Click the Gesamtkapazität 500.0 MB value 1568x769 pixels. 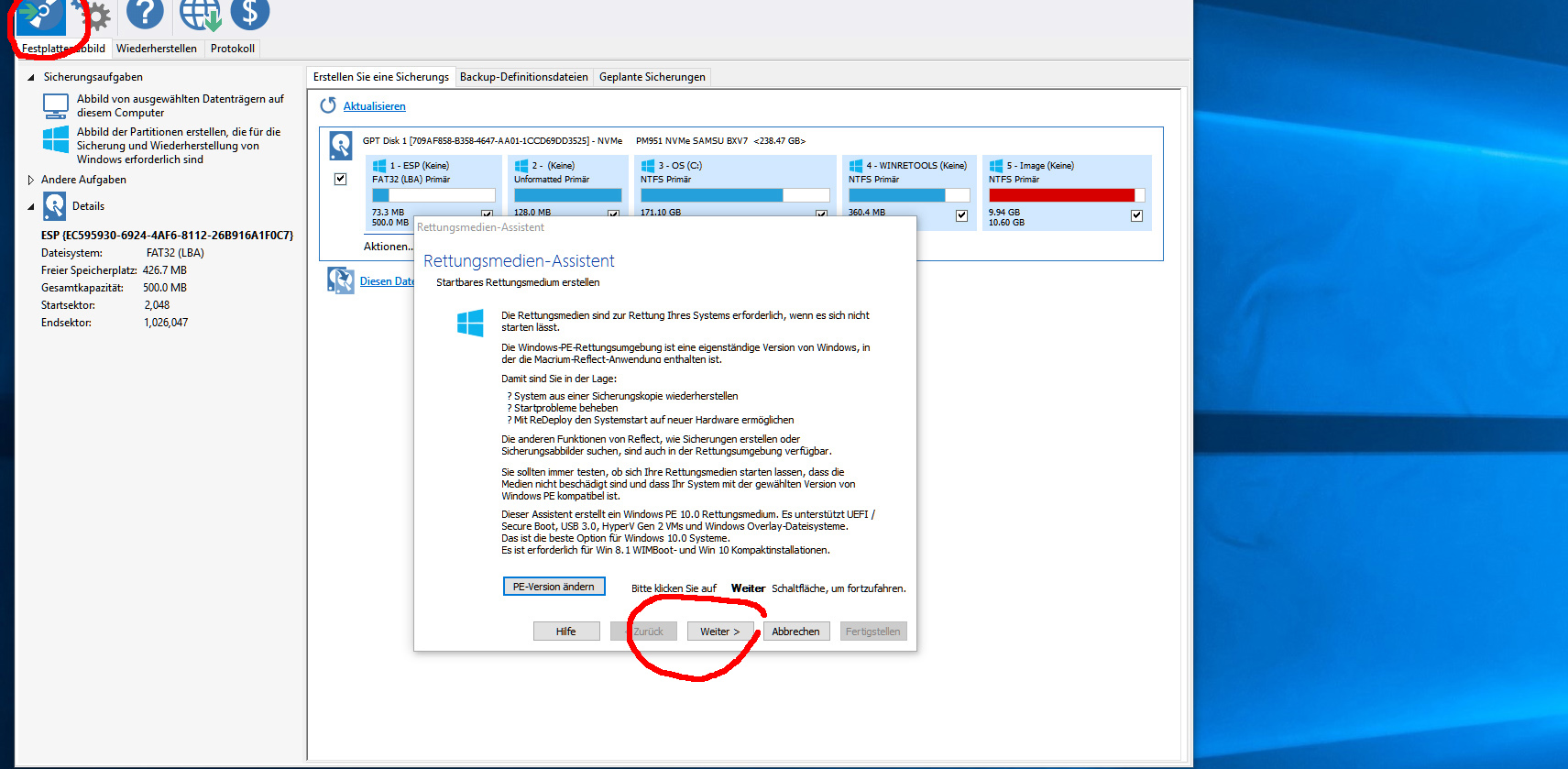(x=165, y=288)
